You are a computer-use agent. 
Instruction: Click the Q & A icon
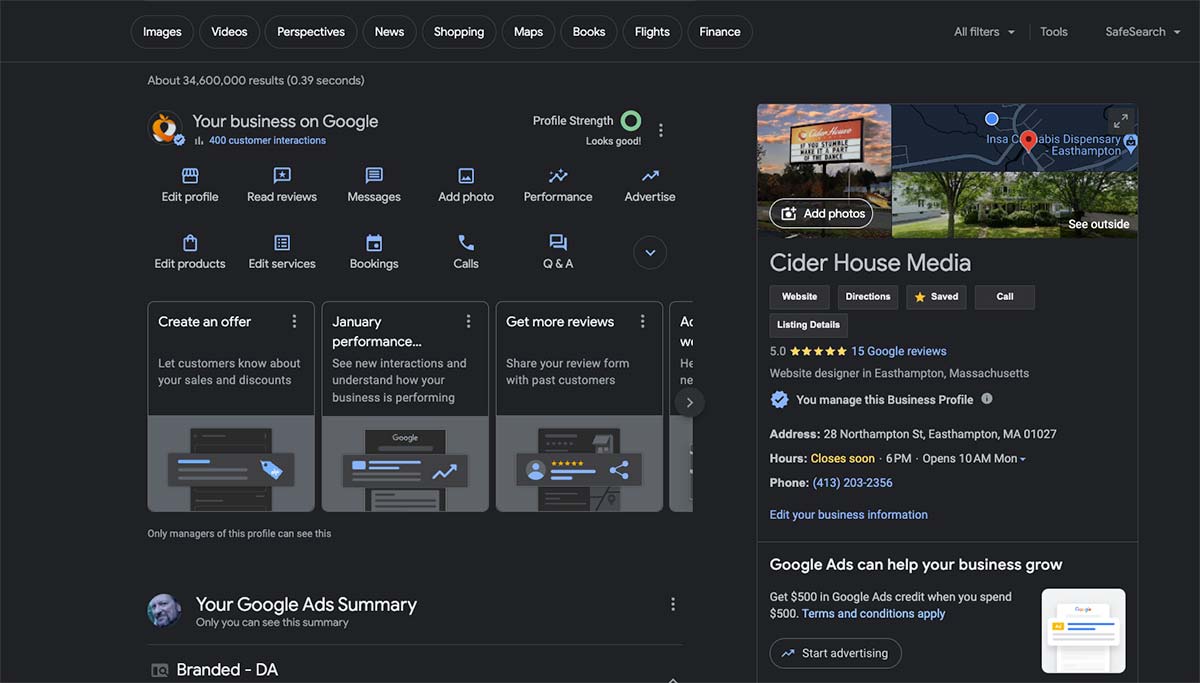click(x=558, y=243)
